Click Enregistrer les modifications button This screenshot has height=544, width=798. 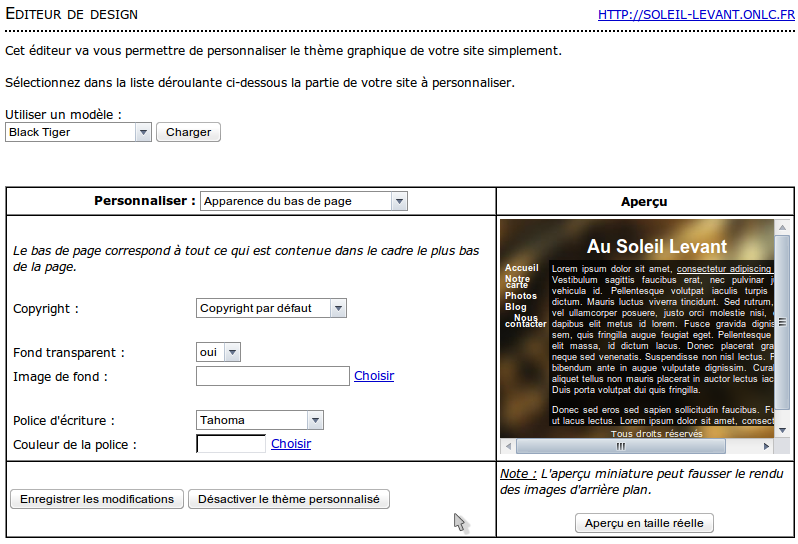click(97, 499)
